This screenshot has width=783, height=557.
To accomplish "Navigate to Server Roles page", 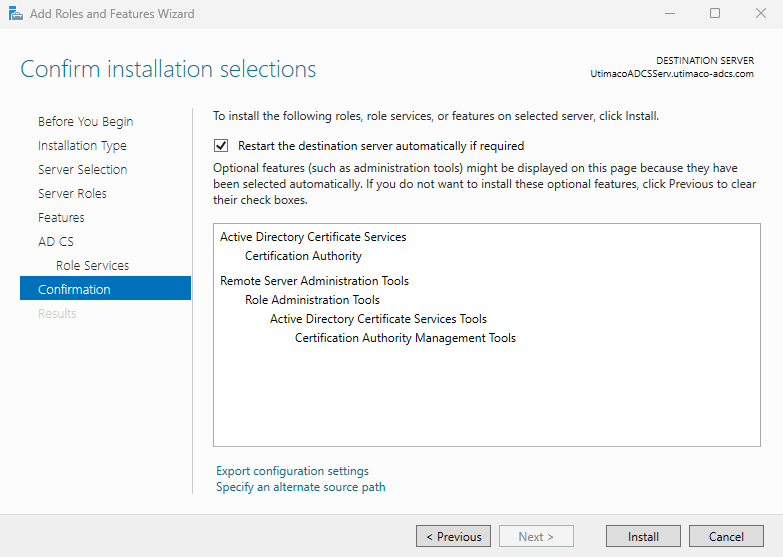I will (72, 194).
